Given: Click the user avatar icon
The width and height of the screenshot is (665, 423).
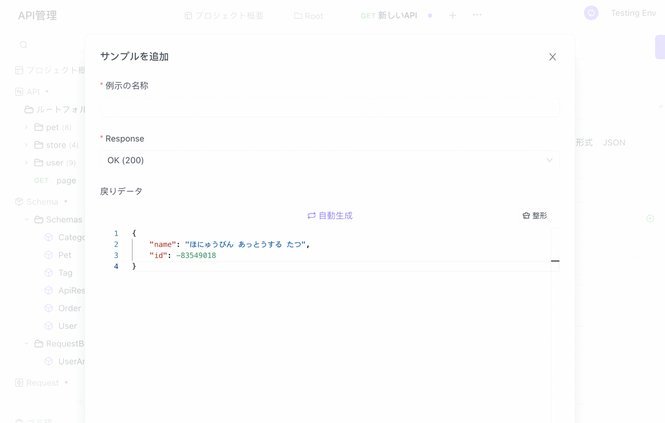Looking at the screenshot, I should click(x=591, y=13).
